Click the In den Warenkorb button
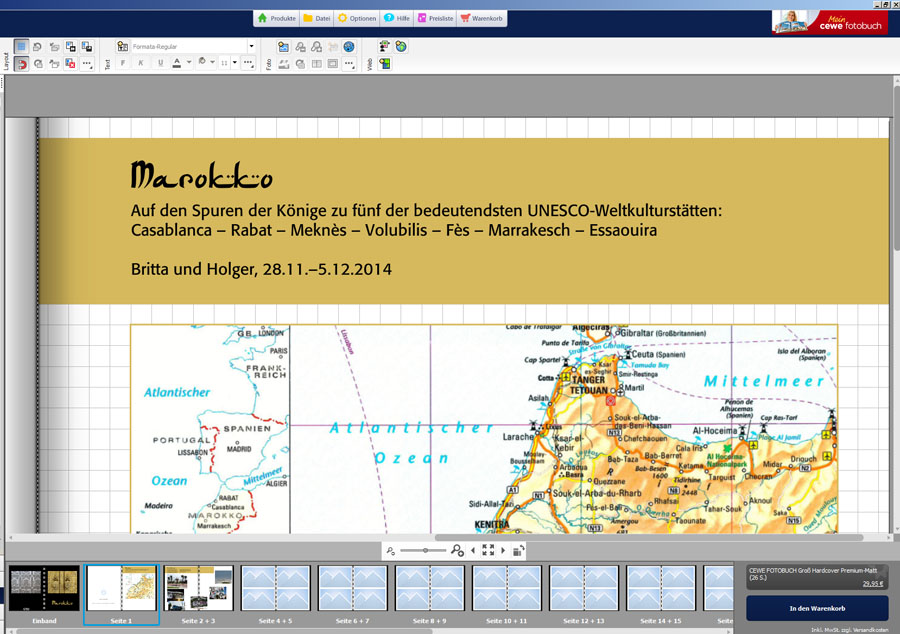The width and height of the screenshot is (900, 634). click(817, 608)
